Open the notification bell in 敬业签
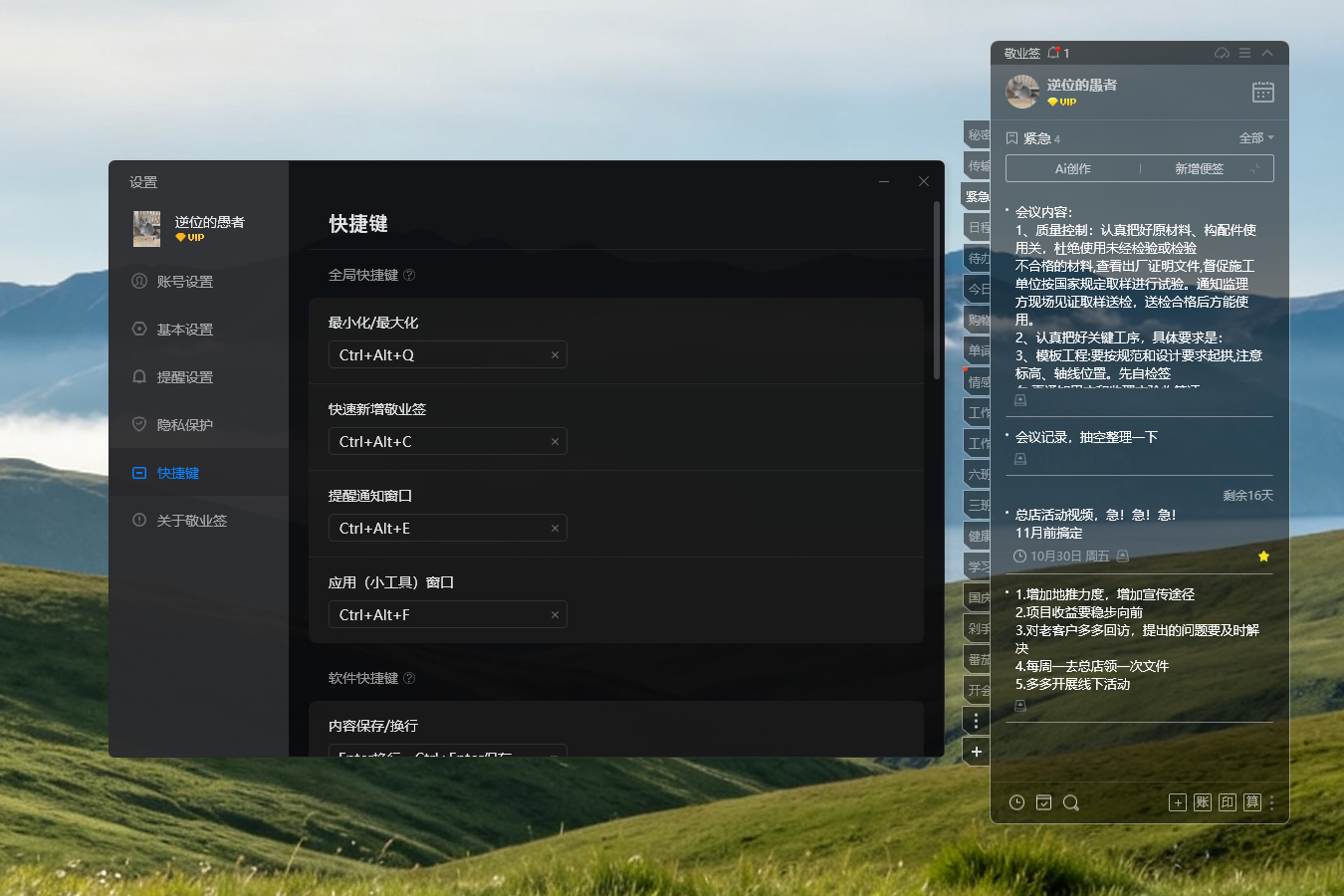Viewport: 1344px width, 896px height. (x=1053, y=53)
